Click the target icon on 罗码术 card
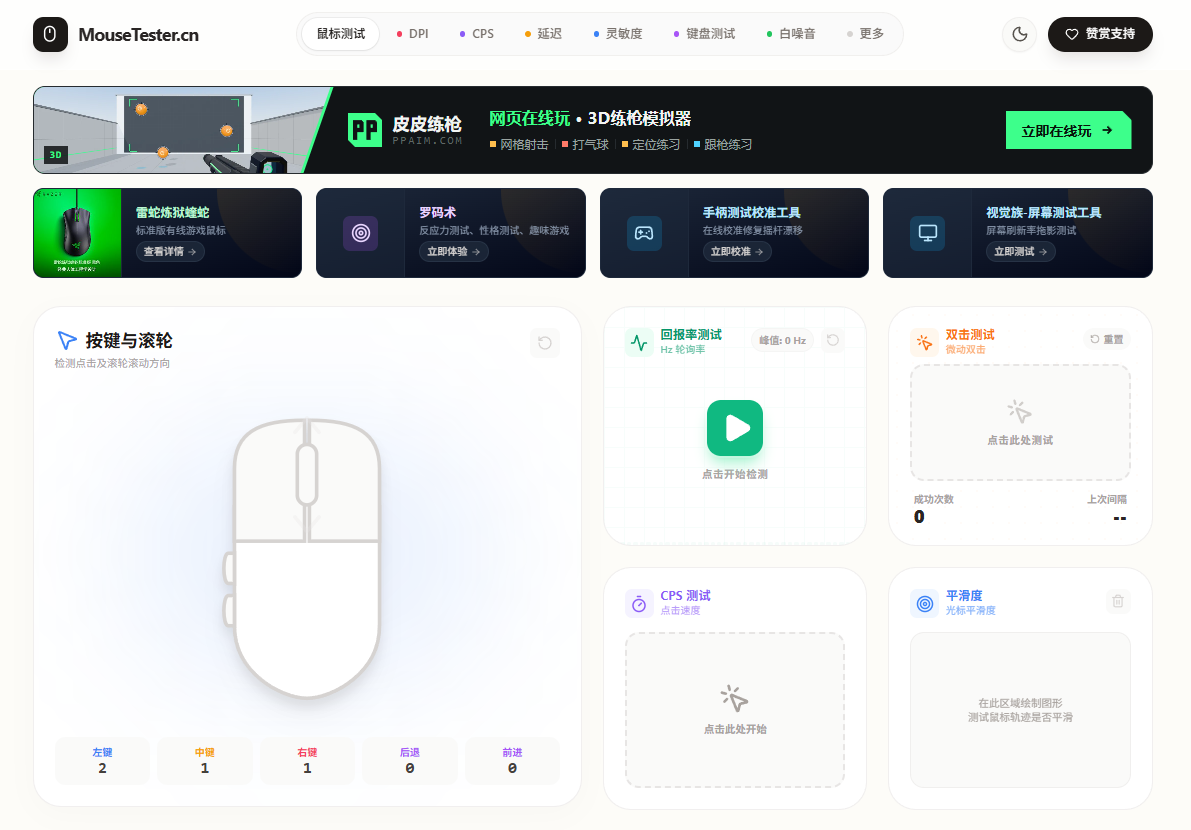 click(x=361, y=233)
